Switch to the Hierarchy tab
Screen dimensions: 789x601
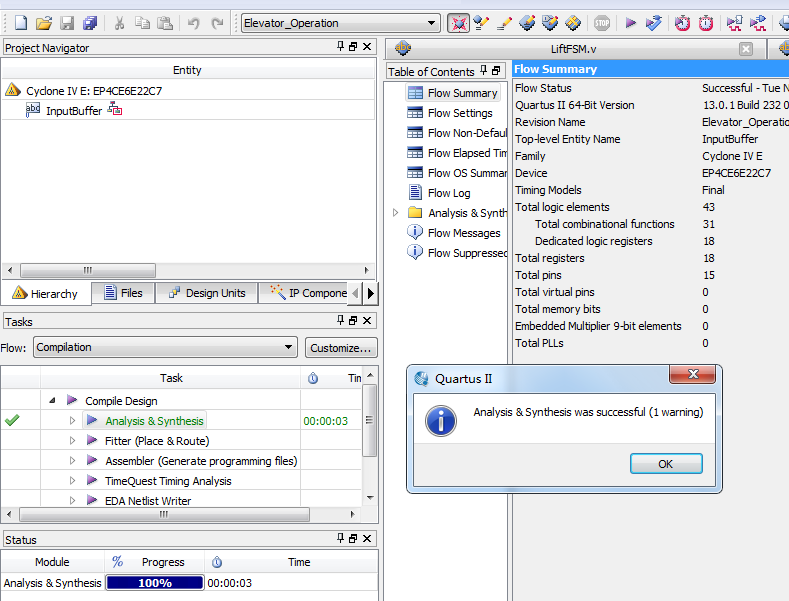coord(46,293)
